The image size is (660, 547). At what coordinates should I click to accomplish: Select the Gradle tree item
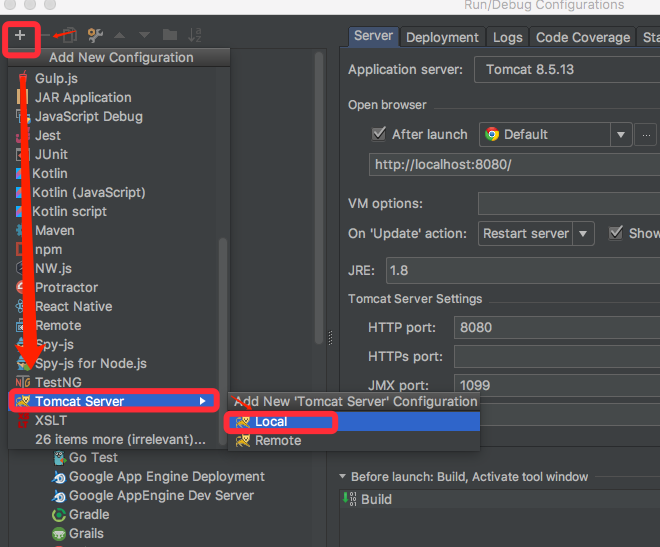(81, 514)
